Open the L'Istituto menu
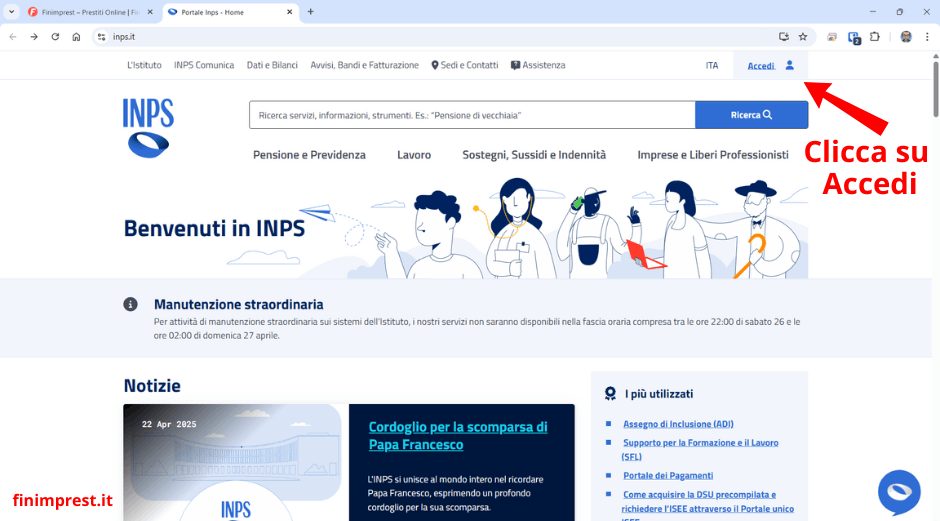This screenshot has height=521, width=940. click(x=144, y=65)
